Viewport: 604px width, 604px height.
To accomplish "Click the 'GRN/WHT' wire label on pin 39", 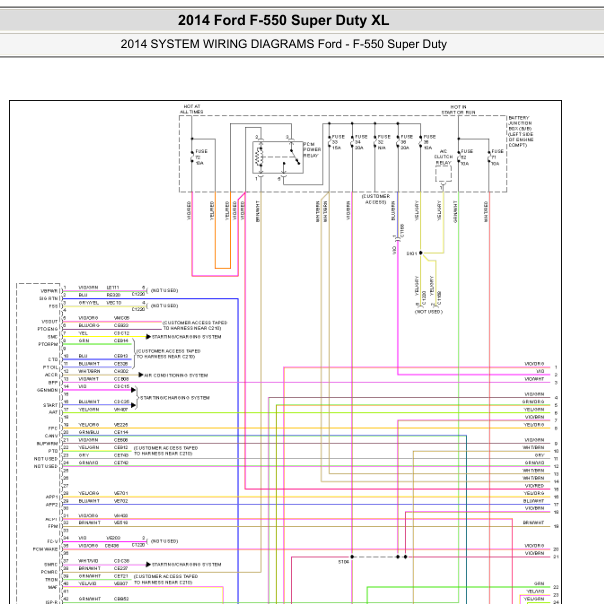I will (x=89, y=576).
